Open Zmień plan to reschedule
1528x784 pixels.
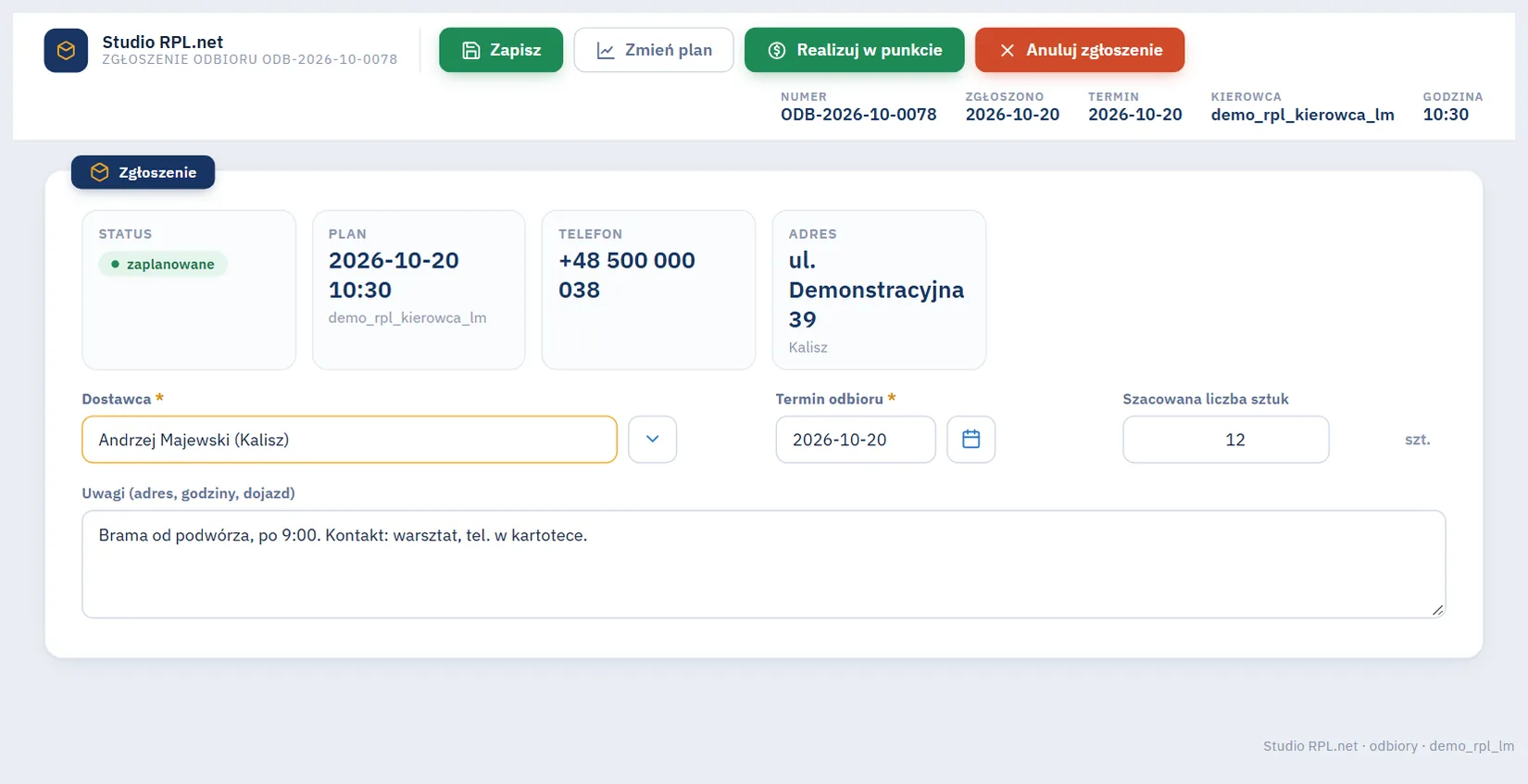tap(654, 50)
